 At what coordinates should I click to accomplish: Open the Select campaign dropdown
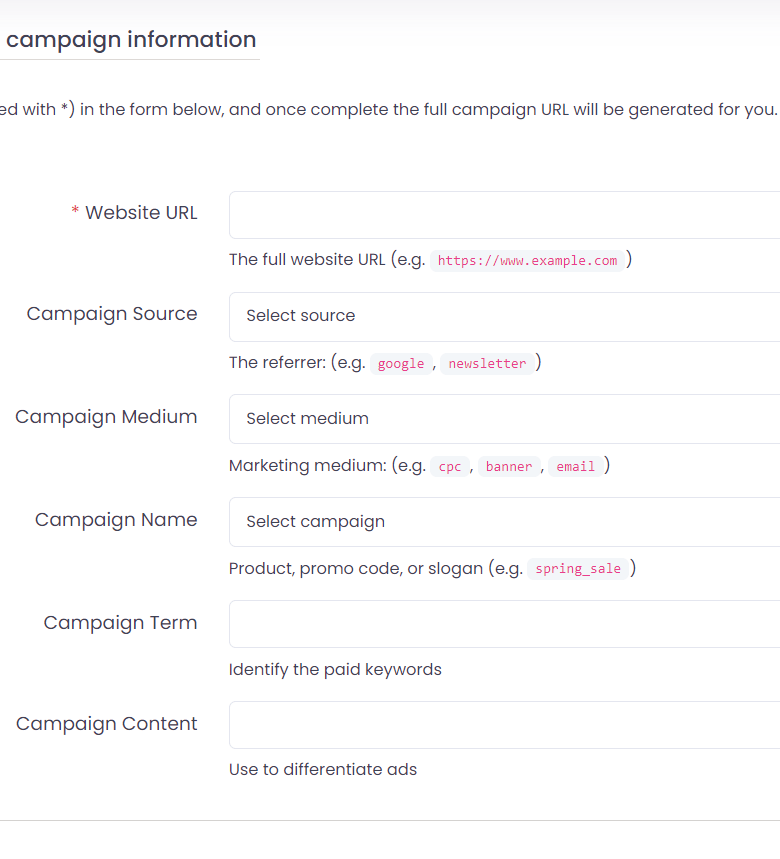(504, 522)
